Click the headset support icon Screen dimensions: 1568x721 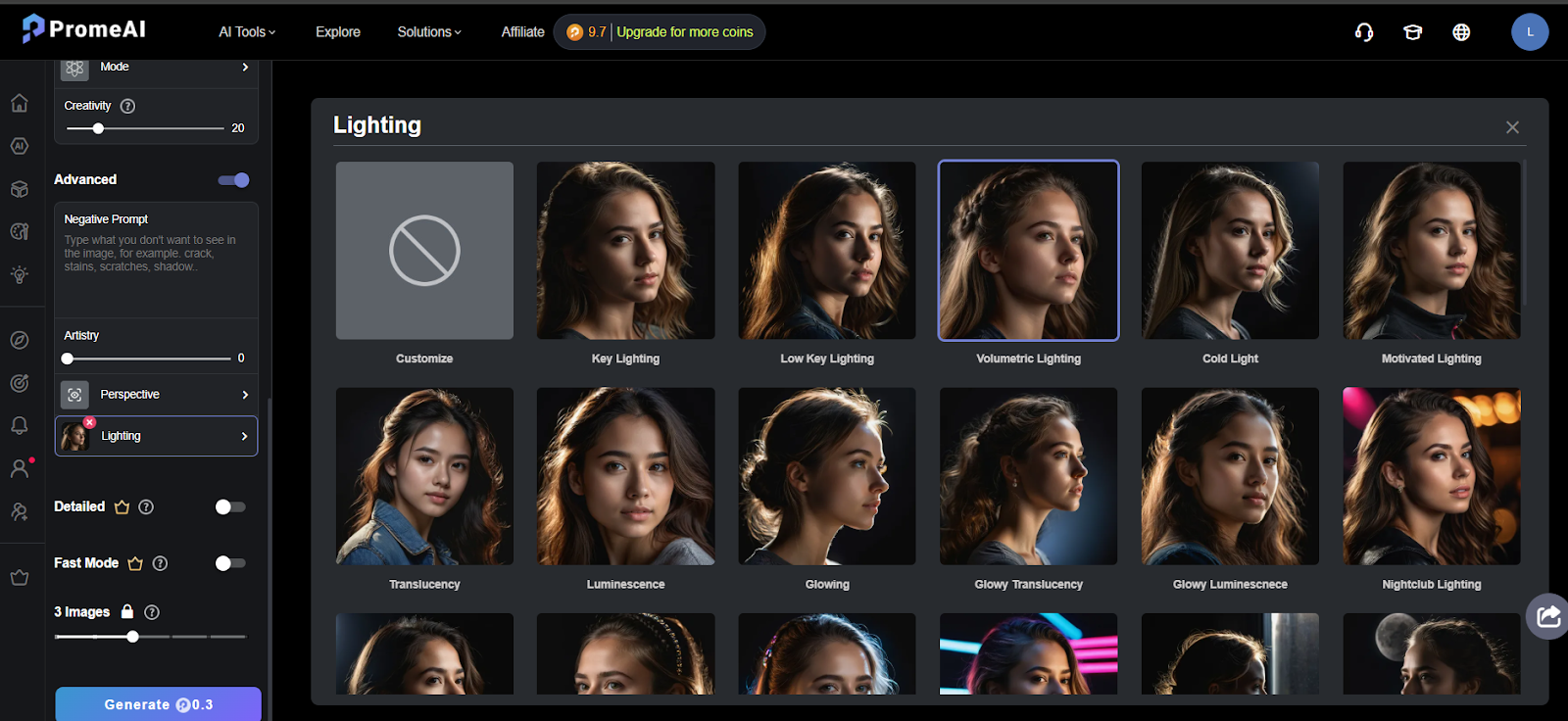[1364, 32]
